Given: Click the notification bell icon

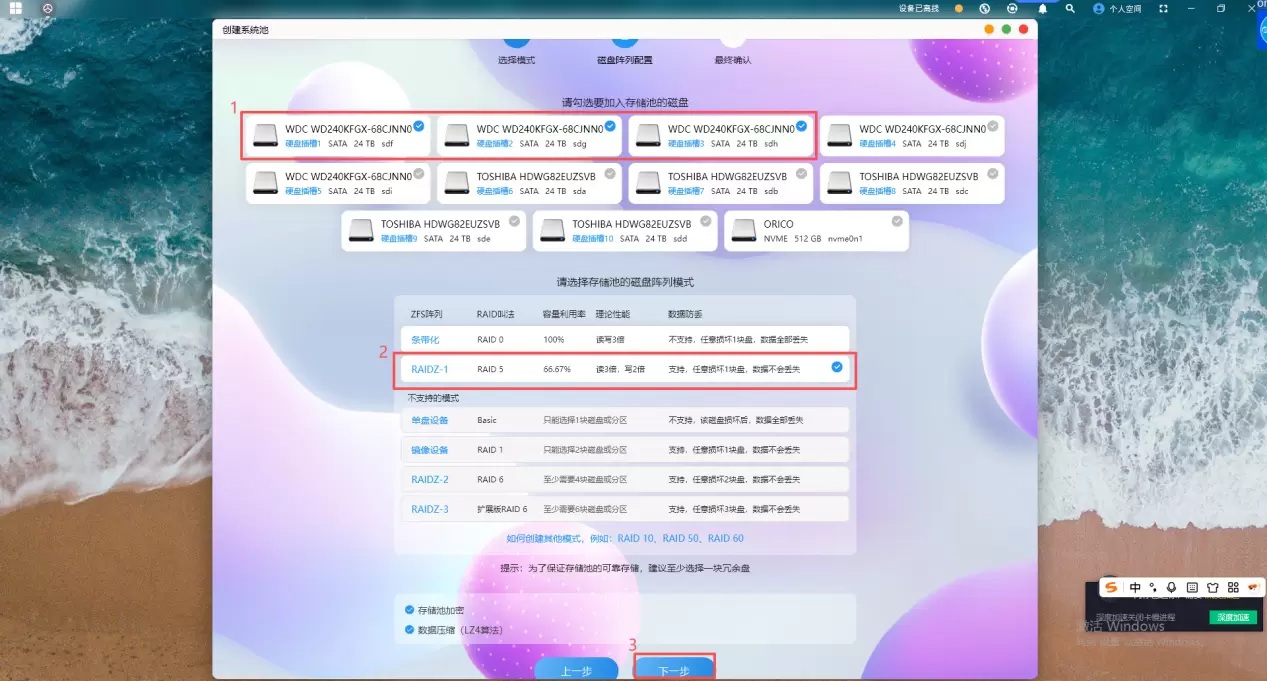Looking at the screenshot, I should click(1042, 8).
